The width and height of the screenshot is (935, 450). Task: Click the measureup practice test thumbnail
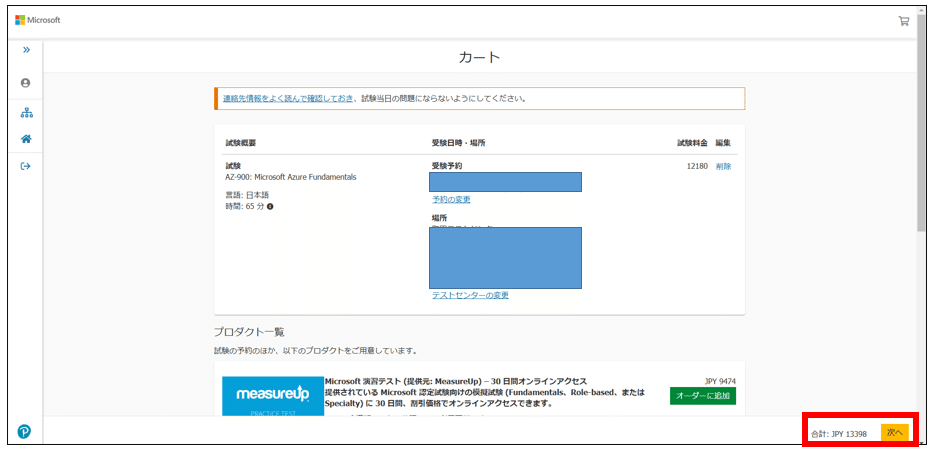pyautogui.click(x=273, y=396)
